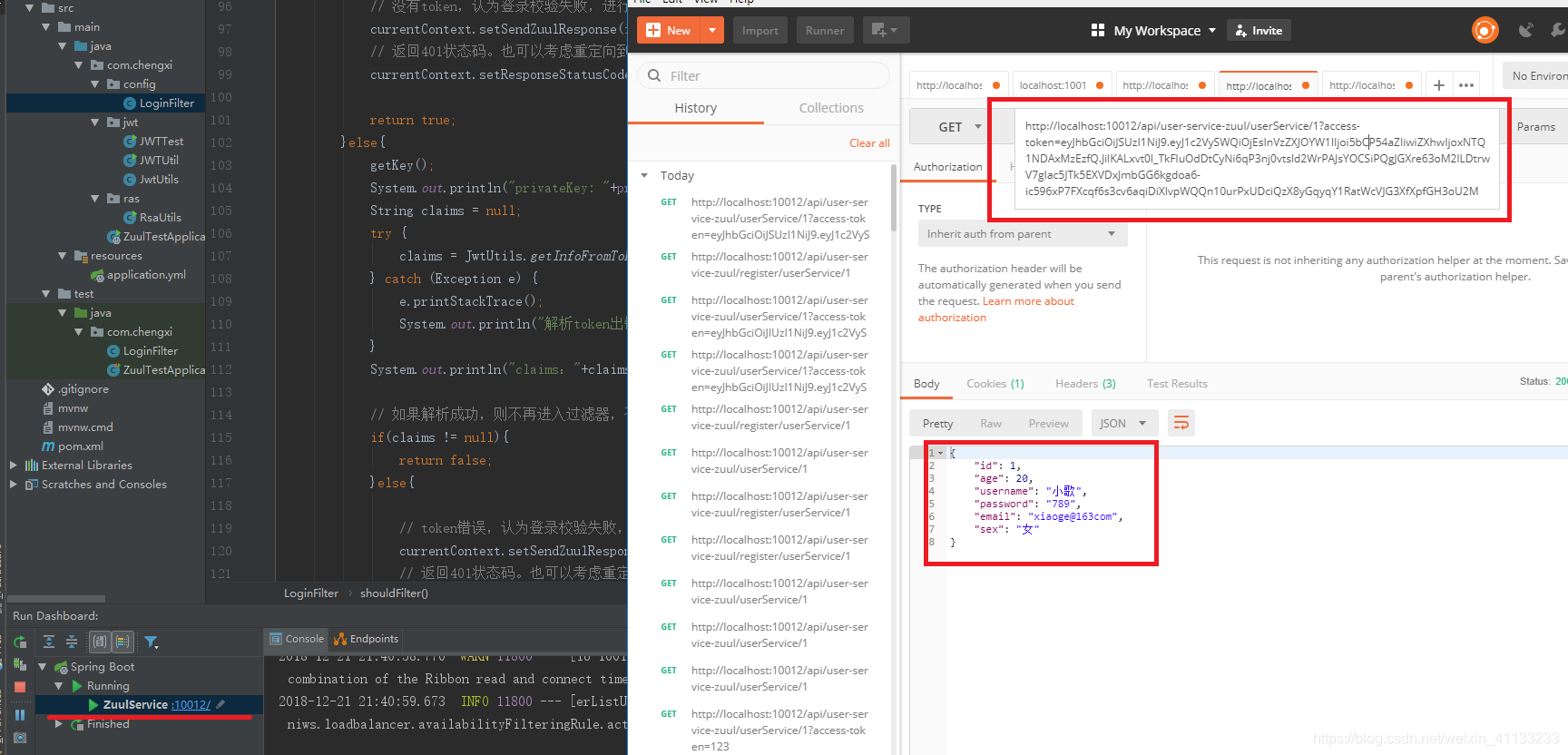The width and height of the screenshot is (1568, 755).
Task: Click the Runner button
Action: (825, 30)
